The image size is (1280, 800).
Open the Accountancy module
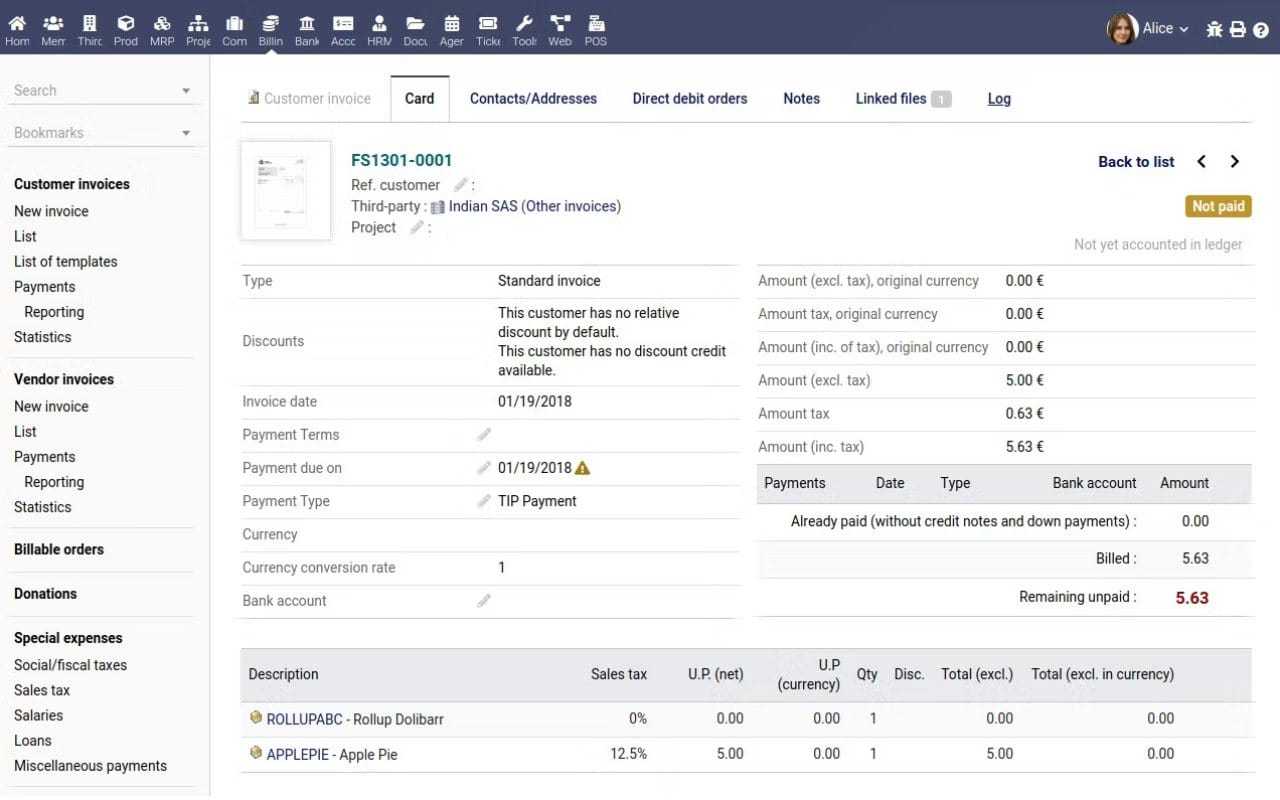point(343,29)
